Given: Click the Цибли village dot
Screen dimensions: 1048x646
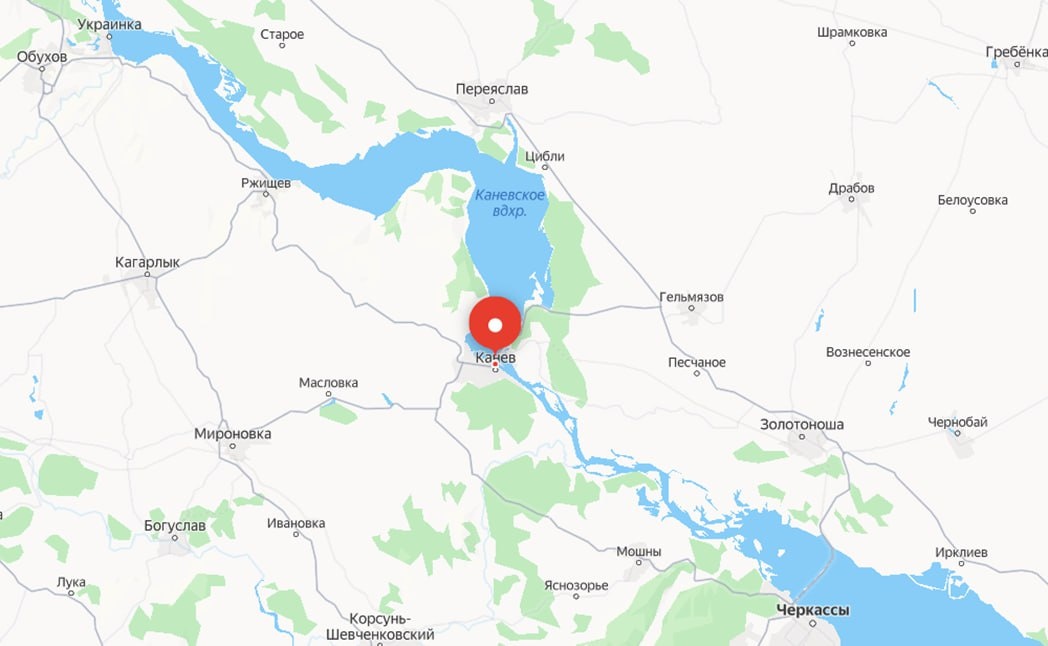Looking at the screenshot, I should (545, 167).
